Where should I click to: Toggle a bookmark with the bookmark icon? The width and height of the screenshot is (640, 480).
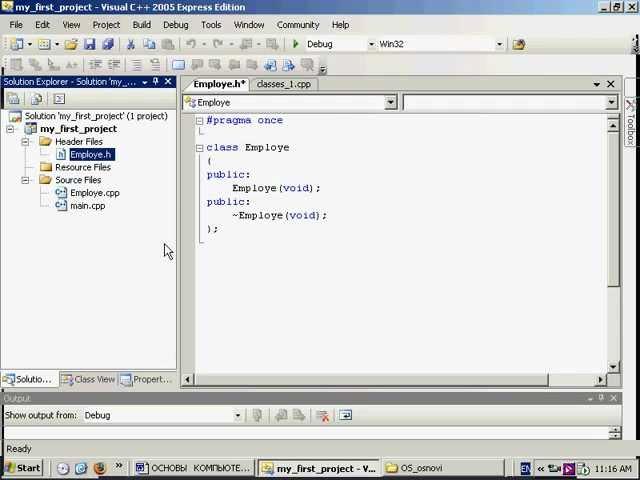(x=178, y=64)
